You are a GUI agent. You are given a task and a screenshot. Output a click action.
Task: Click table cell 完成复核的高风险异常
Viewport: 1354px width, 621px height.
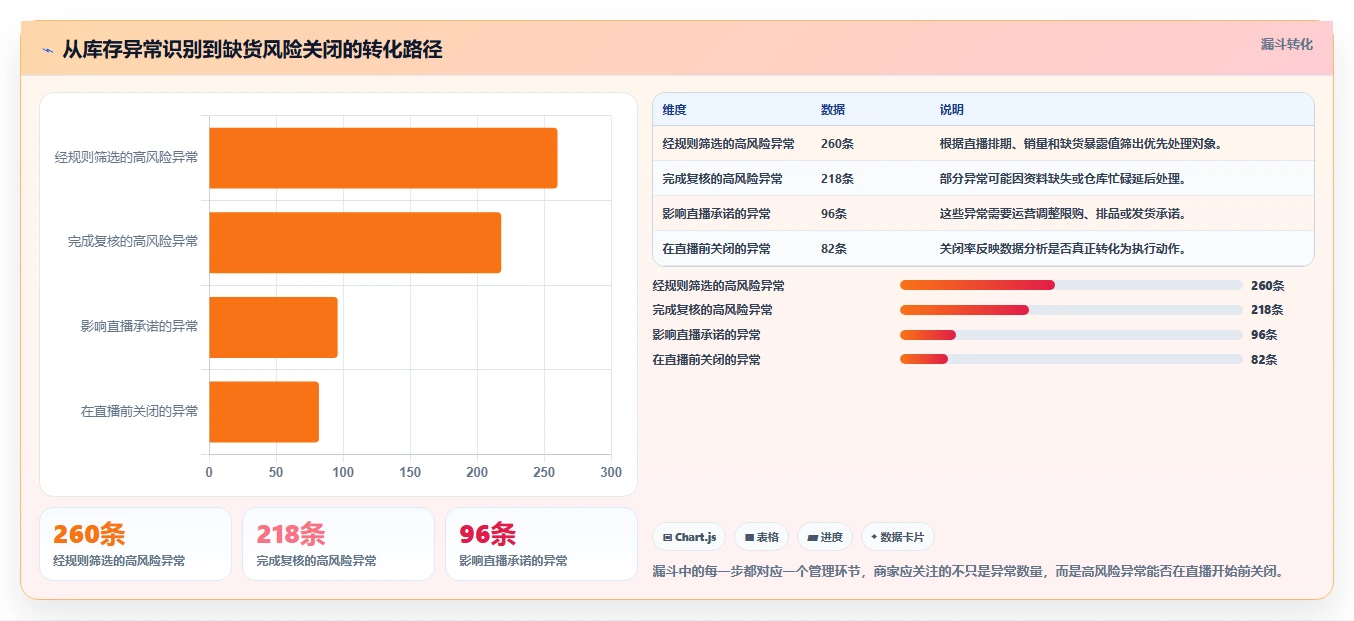pyautogui.click(x=722, y=179)
